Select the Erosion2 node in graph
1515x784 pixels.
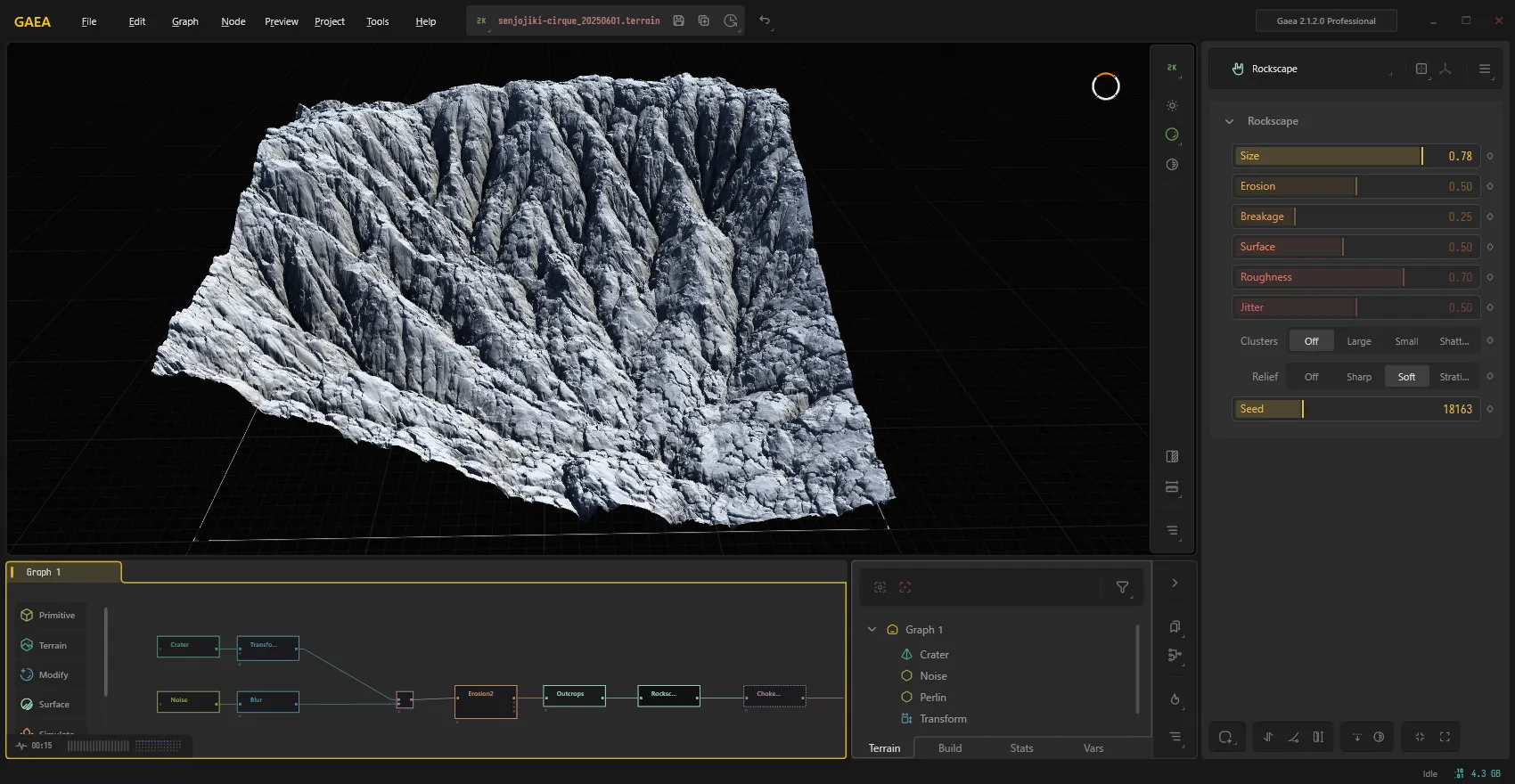pos(486,702)
